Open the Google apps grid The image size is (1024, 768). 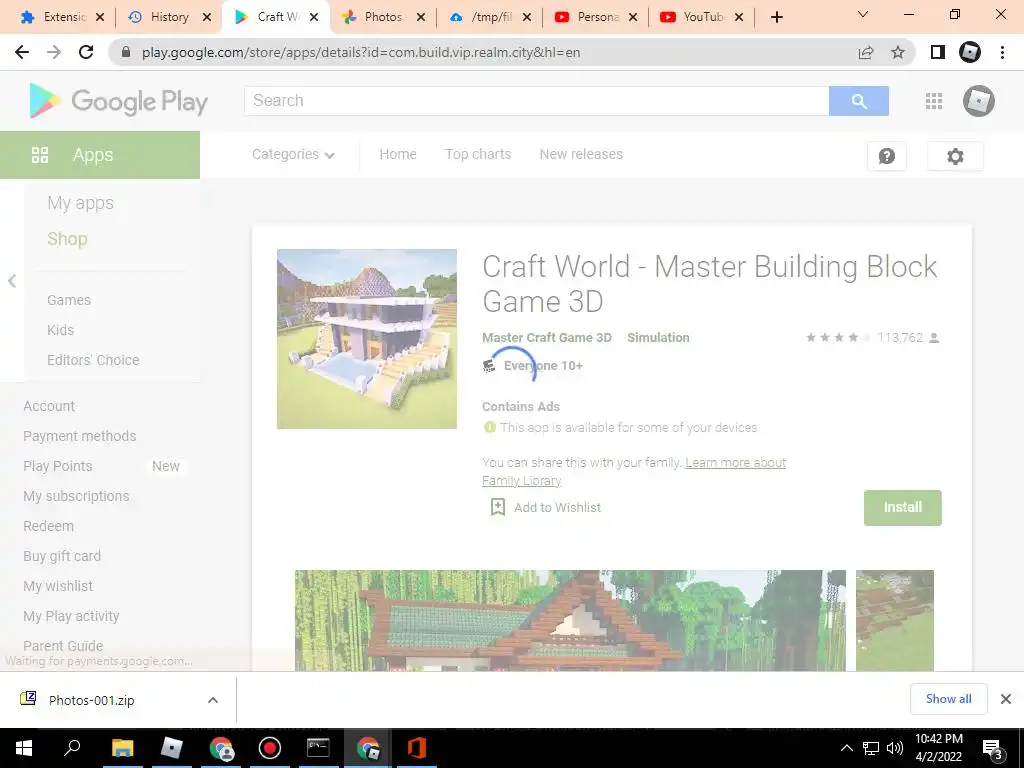(934, 101)
